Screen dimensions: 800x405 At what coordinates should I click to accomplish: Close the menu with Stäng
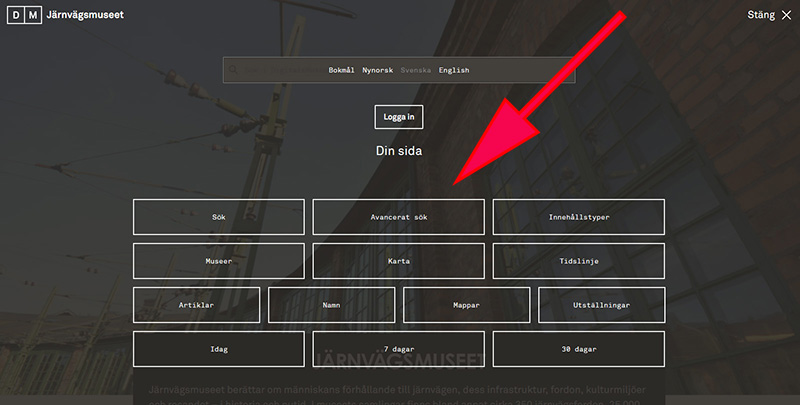pyautogui.click(x=769, y=15)
